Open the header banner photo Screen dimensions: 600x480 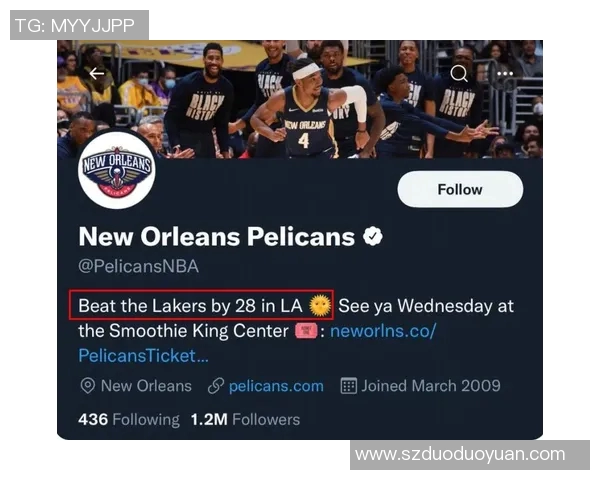point(300,100)
